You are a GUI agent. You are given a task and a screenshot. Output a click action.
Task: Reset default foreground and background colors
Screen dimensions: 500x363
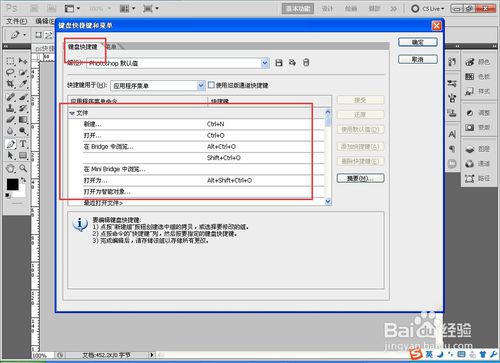coord(8,195)
